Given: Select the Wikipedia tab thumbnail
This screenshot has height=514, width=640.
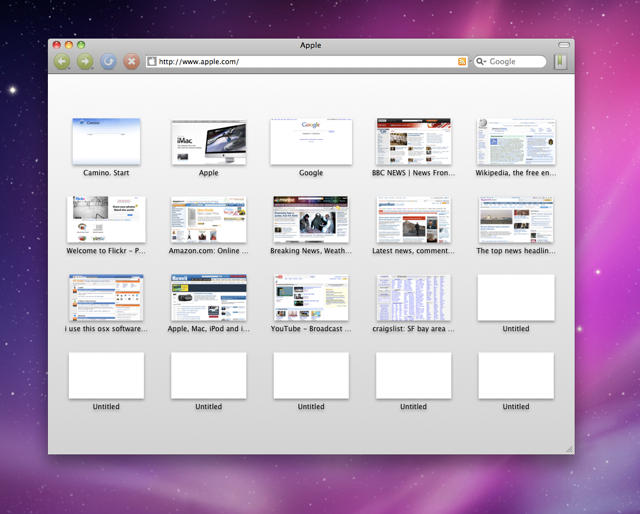Looking at the screenshot, I should [516, 142].
